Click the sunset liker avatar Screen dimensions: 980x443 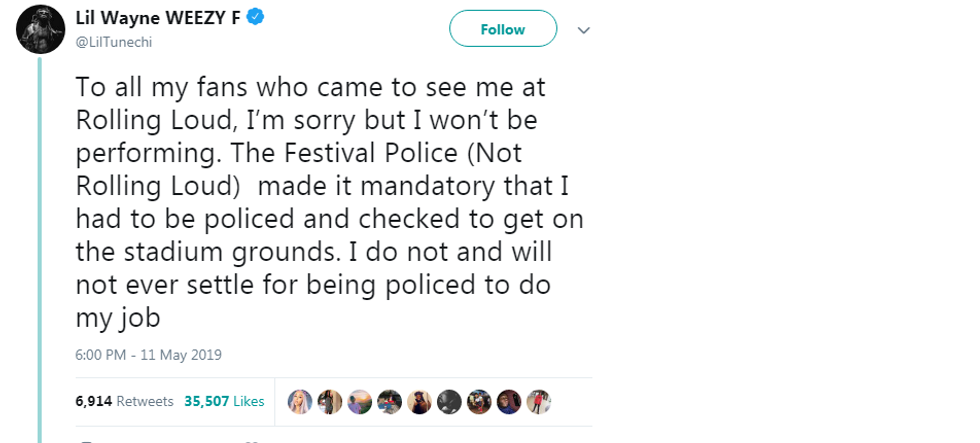point(360,401)
